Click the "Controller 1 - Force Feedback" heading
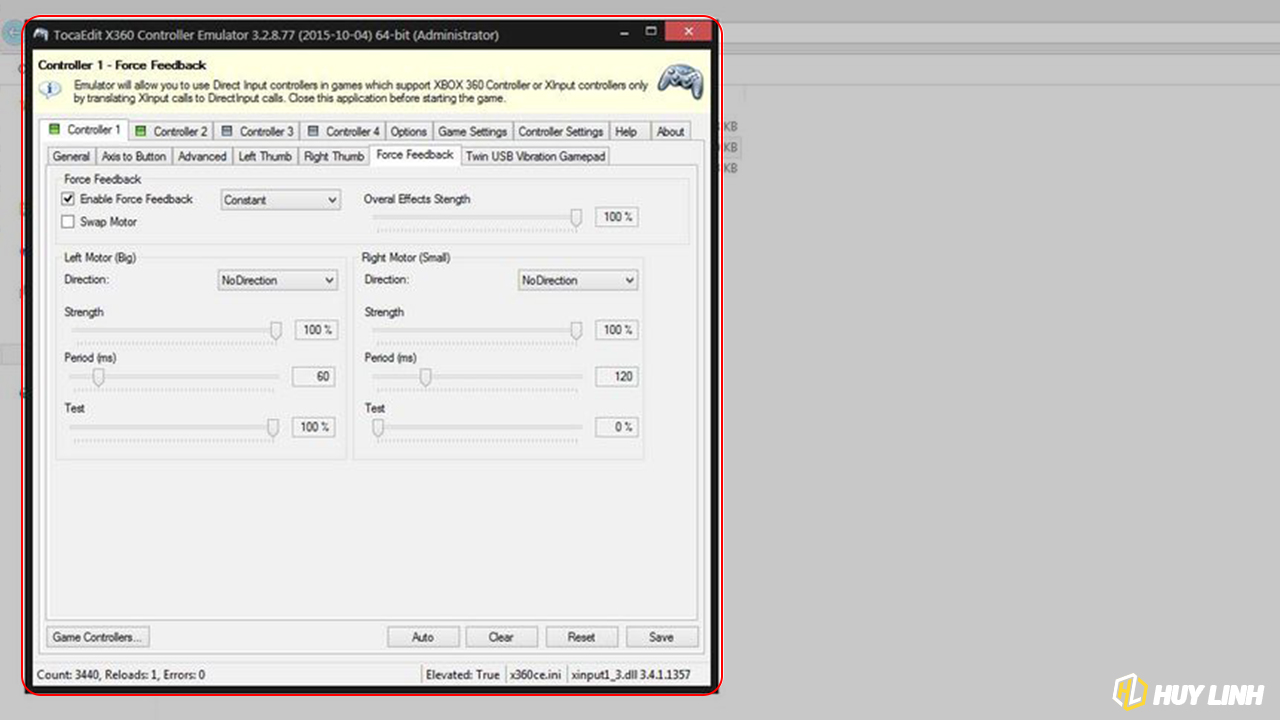The height and width of the screenshot is (720, 1280). (122, 65)
